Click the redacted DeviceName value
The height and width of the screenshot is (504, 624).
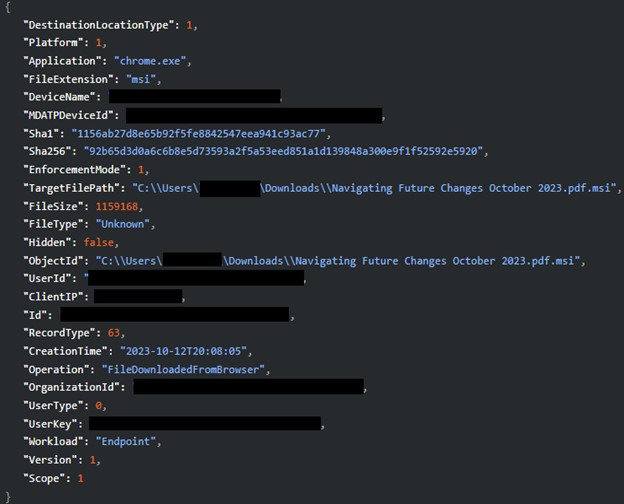194,97
